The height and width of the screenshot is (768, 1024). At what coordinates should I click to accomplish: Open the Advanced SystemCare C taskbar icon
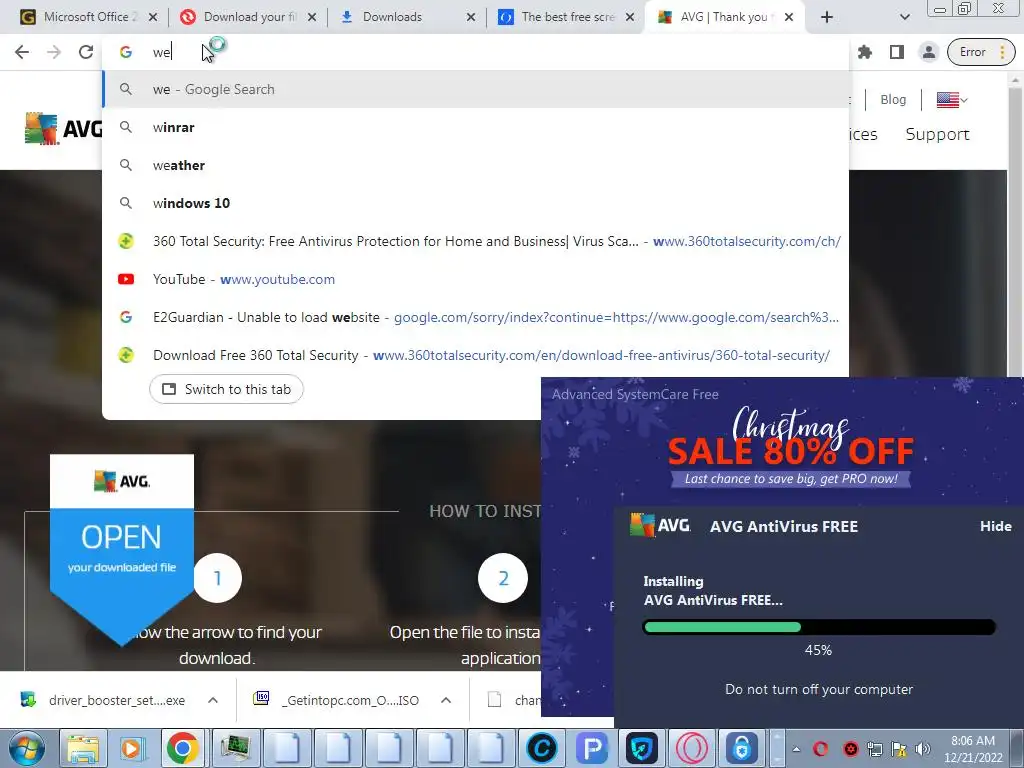click(541, 748)
